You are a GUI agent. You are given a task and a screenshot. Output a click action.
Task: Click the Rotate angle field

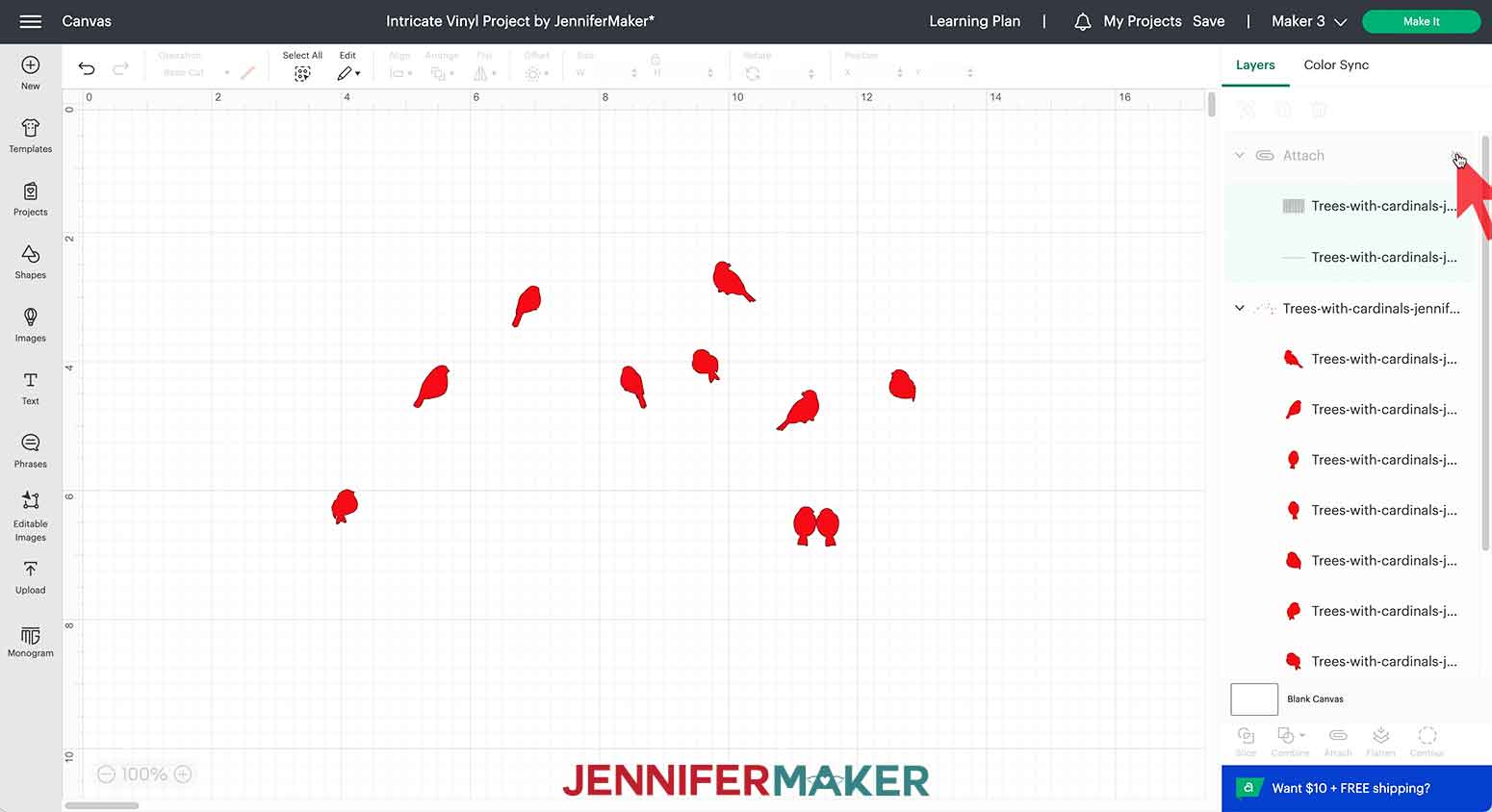[787, 73]
